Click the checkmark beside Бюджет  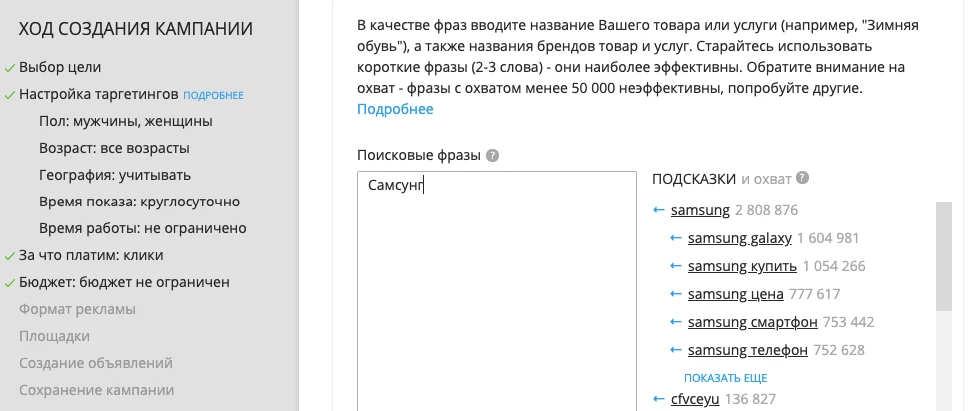9,283
